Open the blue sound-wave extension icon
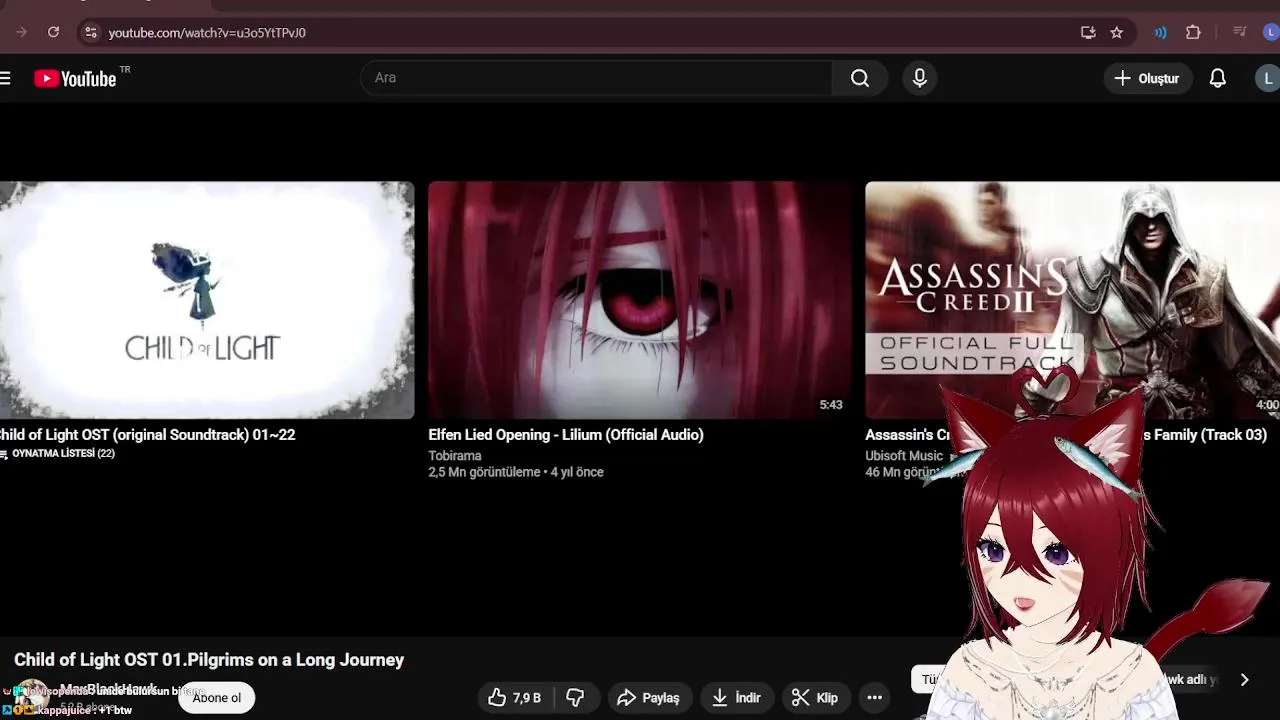This screenshot has height=720, width=1280. click(1160, 32)
